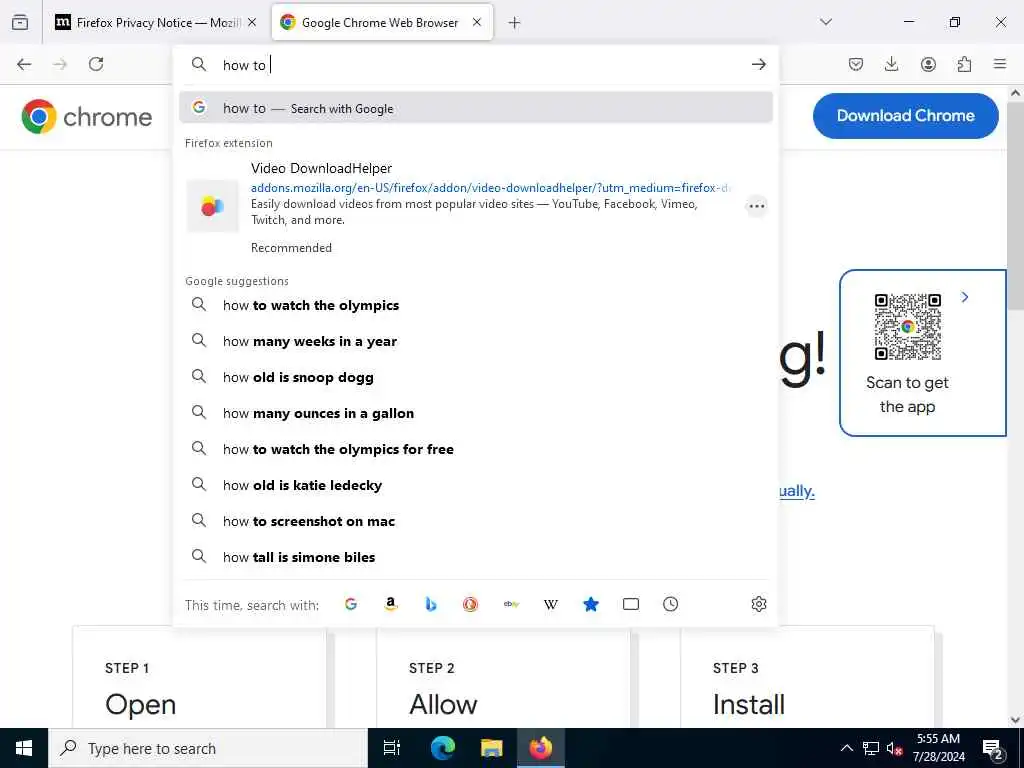Open the network tray icon
Viewport: 1024px width, 768px height.
tap(871, 748)
